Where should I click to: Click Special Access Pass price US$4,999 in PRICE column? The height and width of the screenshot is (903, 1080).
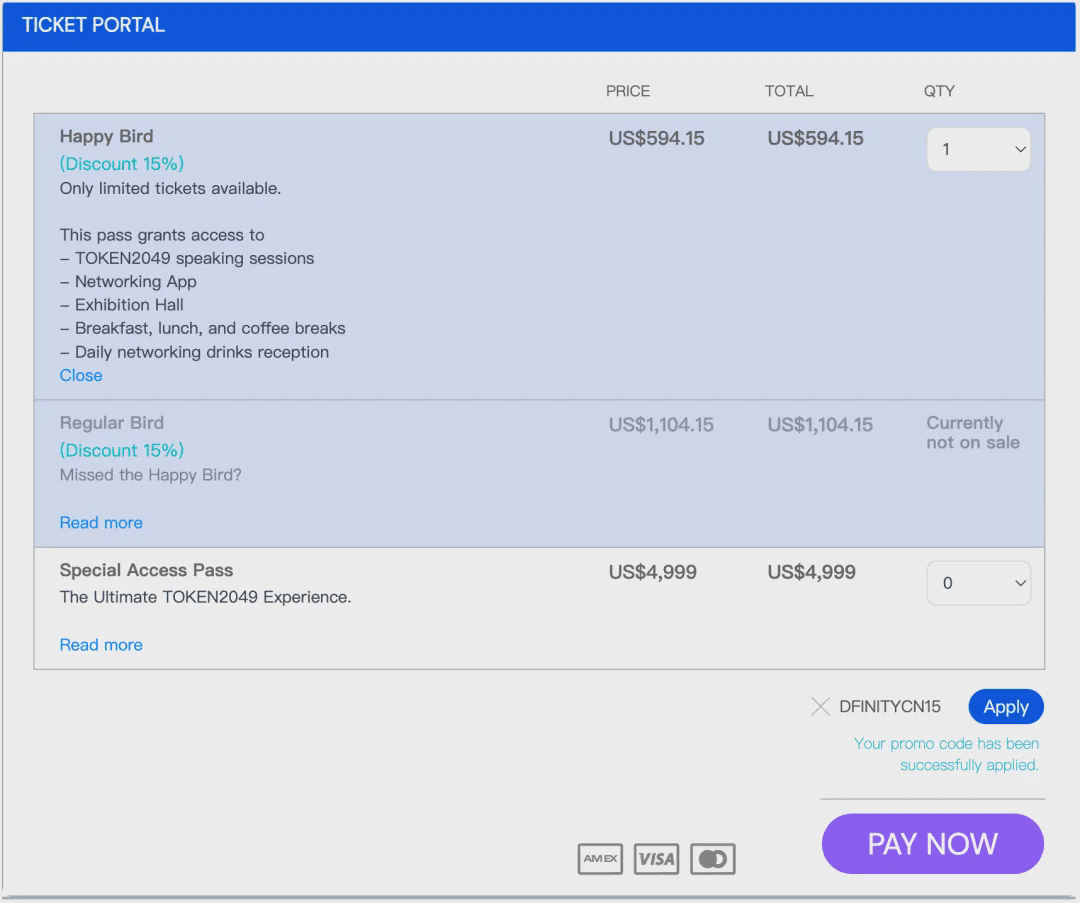tap(652, 572)
